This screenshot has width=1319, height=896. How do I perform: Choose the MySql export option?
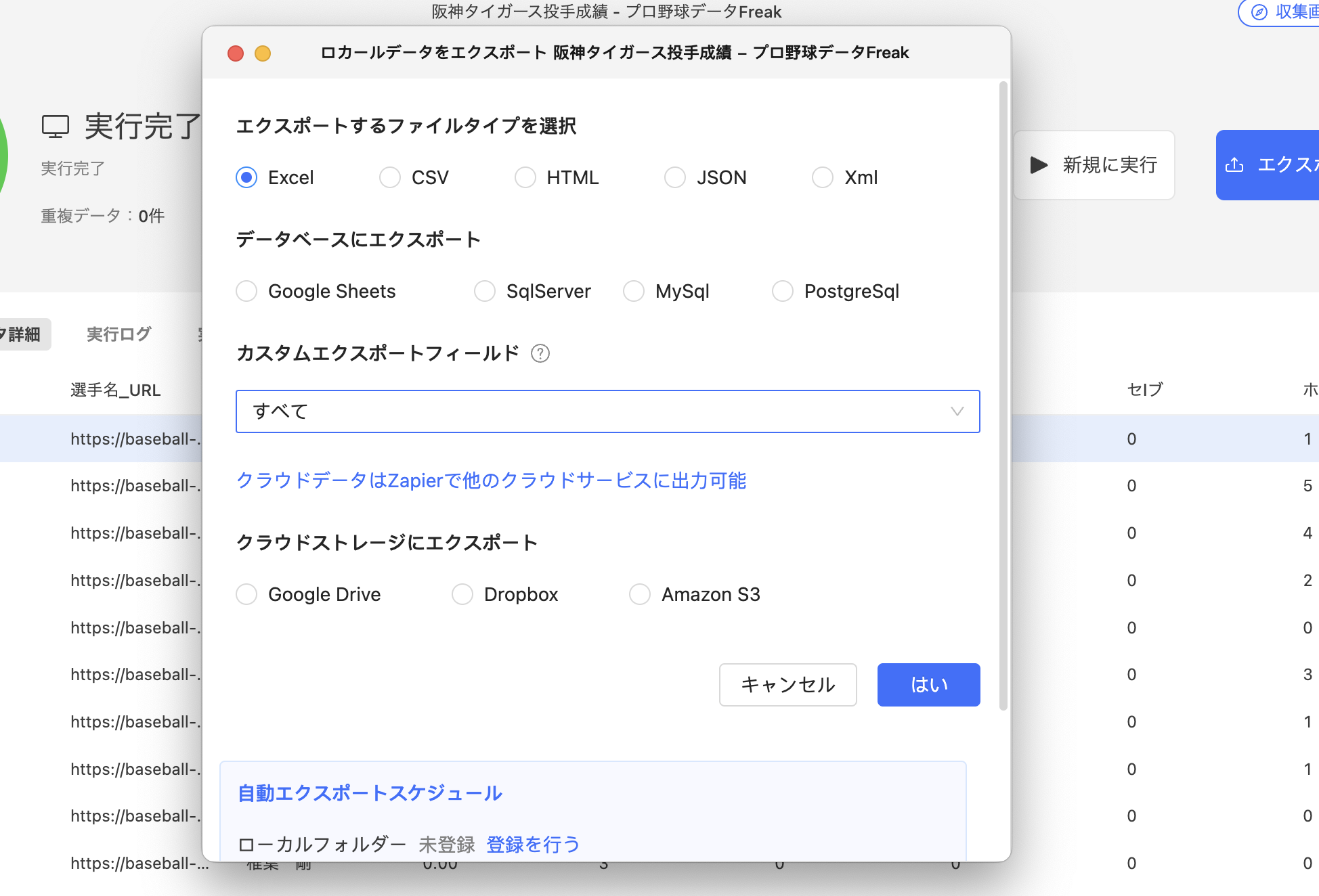pyautogui.click(x=634, y=291)
